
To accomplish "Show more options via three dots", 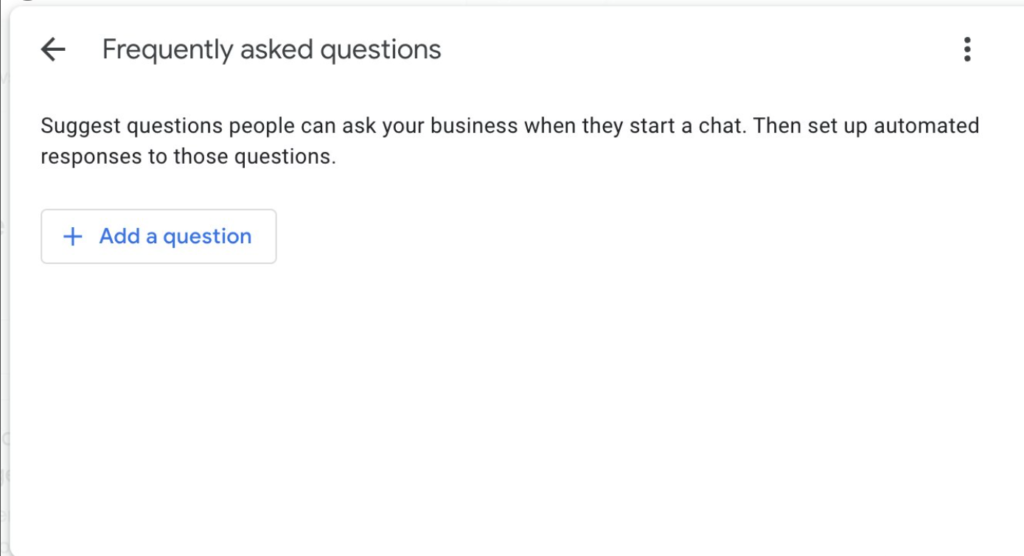I will (966, 49).
